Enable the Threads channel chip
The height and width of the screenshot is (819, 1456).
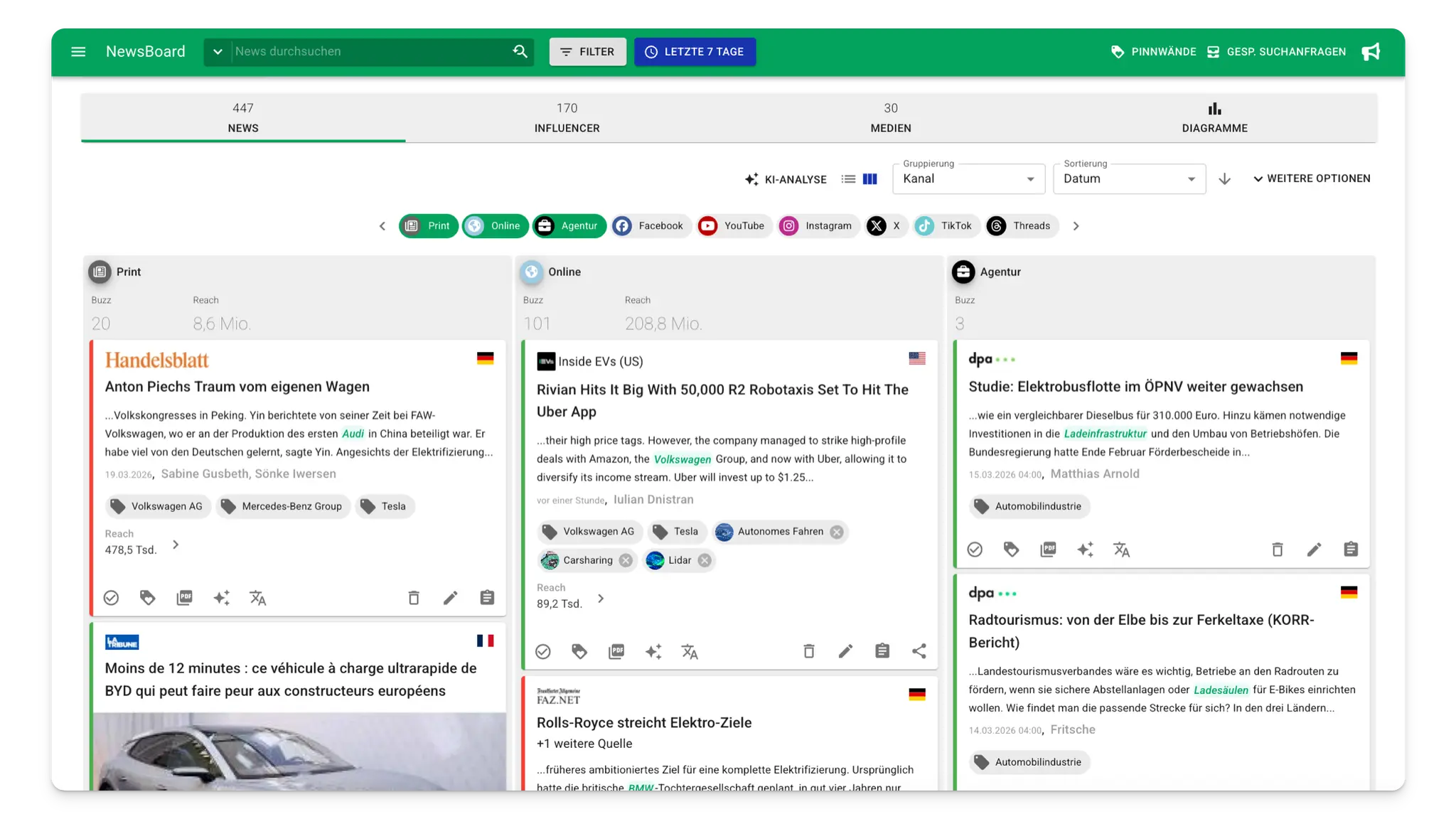[1022, 225]
